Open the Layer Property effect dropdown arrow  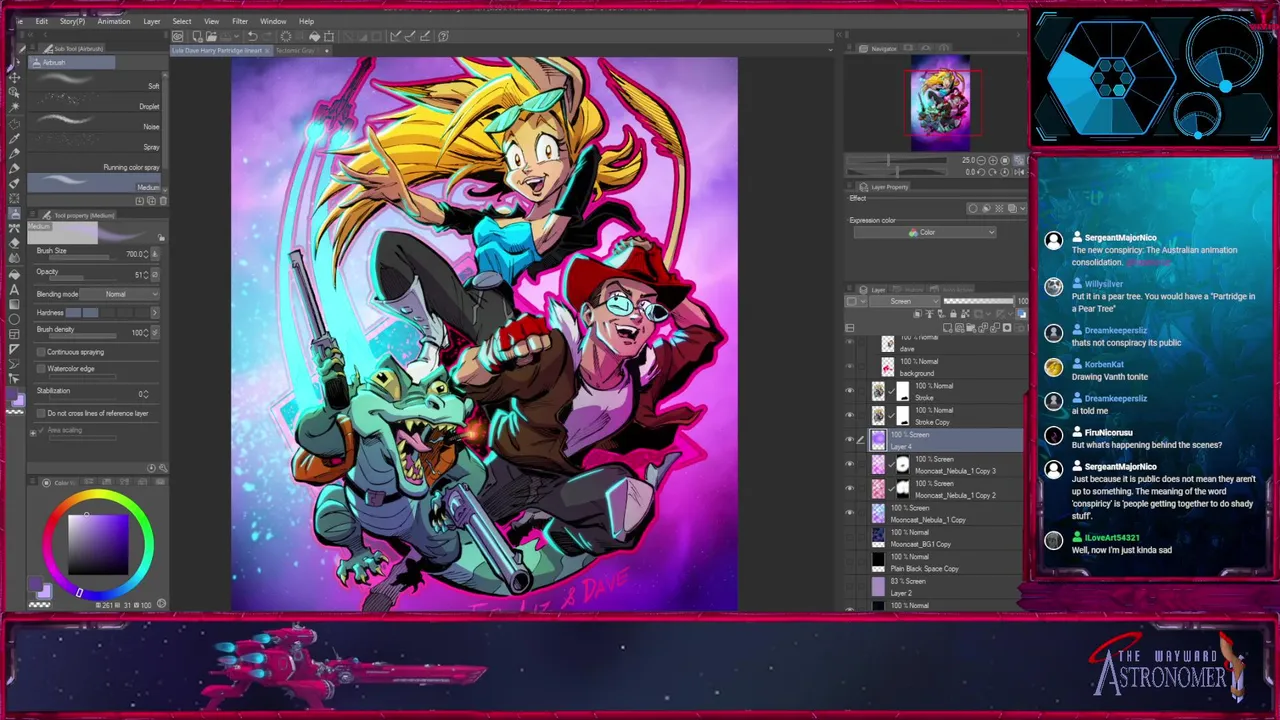[1022, 209]
